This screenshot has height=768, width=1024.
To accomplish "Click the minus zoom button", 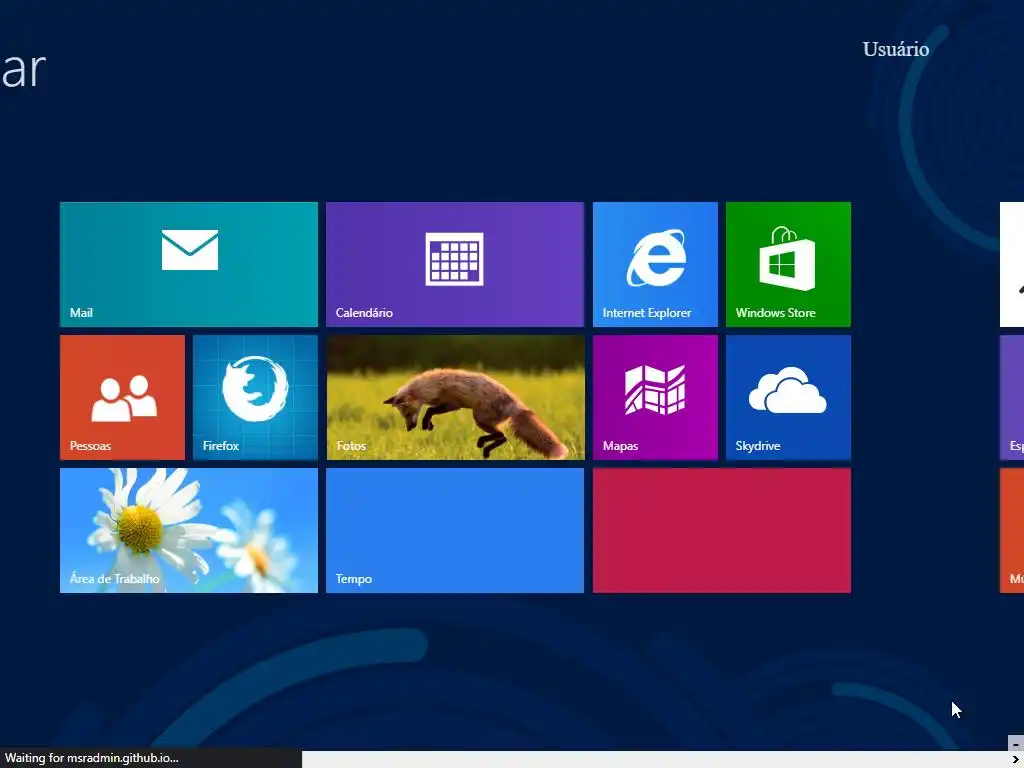I will point(1016,744).
